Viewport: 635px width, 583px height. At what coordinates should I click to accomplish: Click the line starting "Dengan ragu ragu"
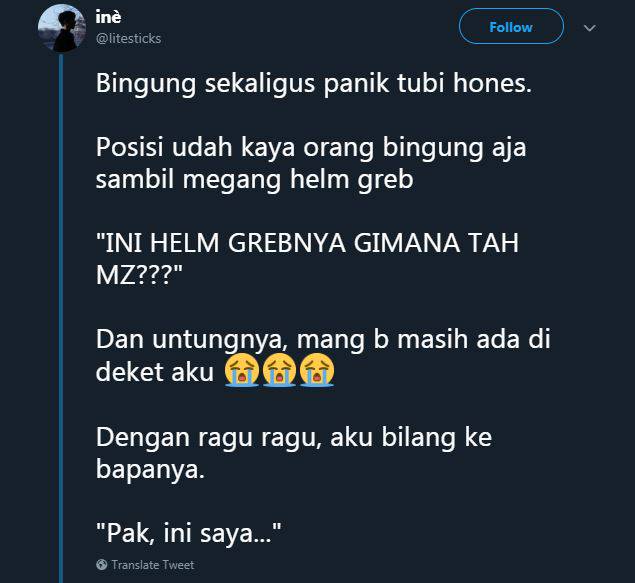pos(294,438)
